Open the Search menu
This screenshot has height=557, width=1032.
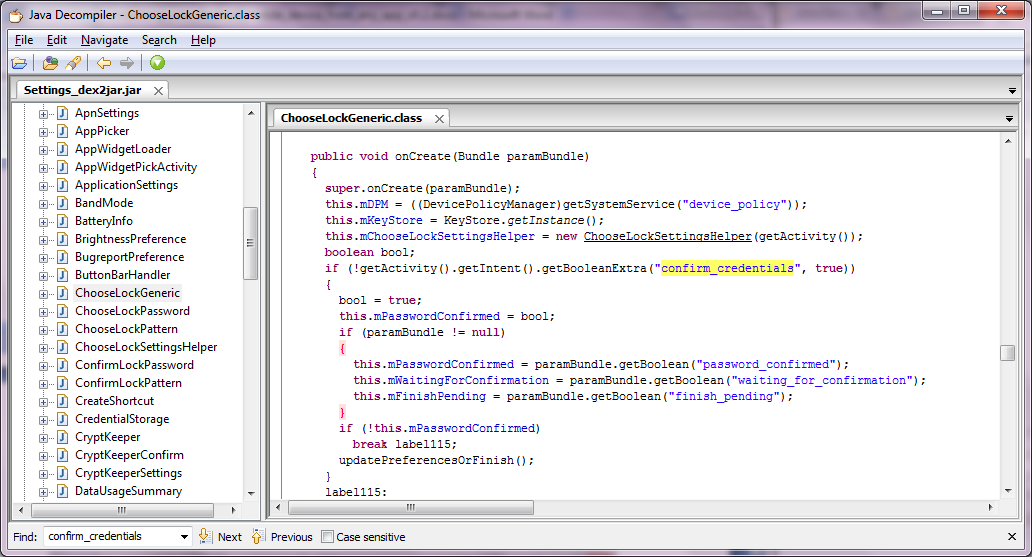click(x=159, y=40)
